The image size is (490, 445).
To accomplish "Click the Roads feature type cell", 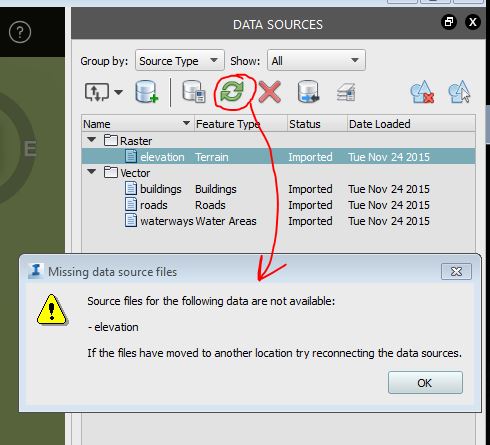I will click(210, 205).
